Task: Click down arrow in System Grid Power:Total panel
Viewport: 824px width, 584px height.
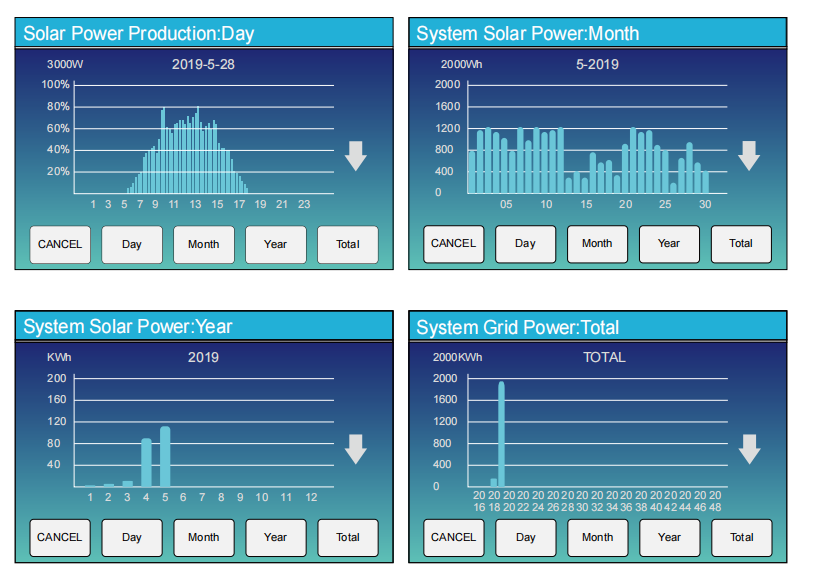Action: pos(749,449)
